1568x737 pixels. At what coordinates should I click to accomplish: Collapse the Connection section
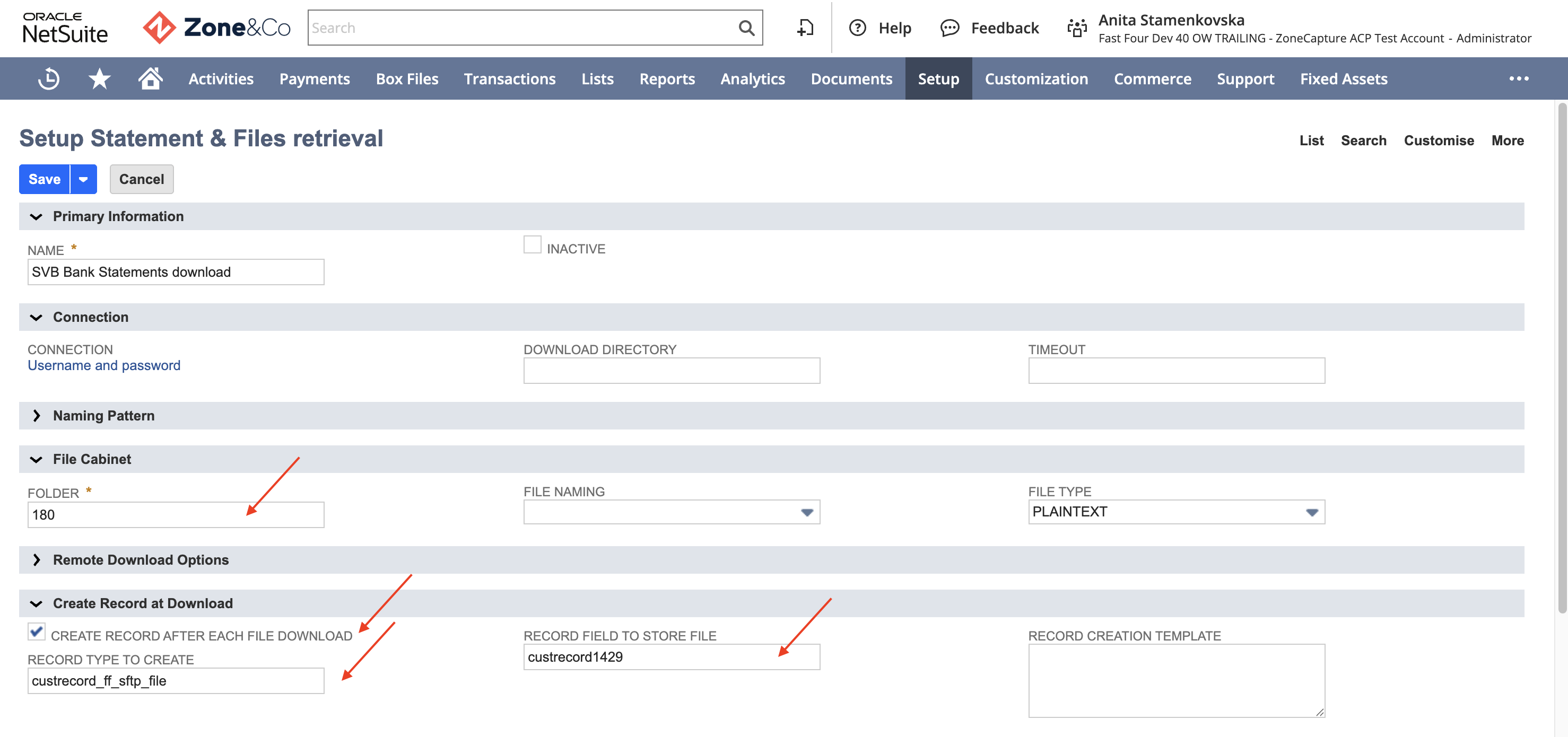[x=37, y=318]
